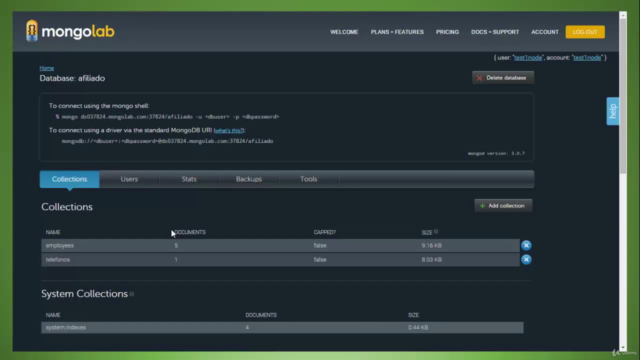
Task: Switch to the Backups tab
Action: (x=249, y=179)
